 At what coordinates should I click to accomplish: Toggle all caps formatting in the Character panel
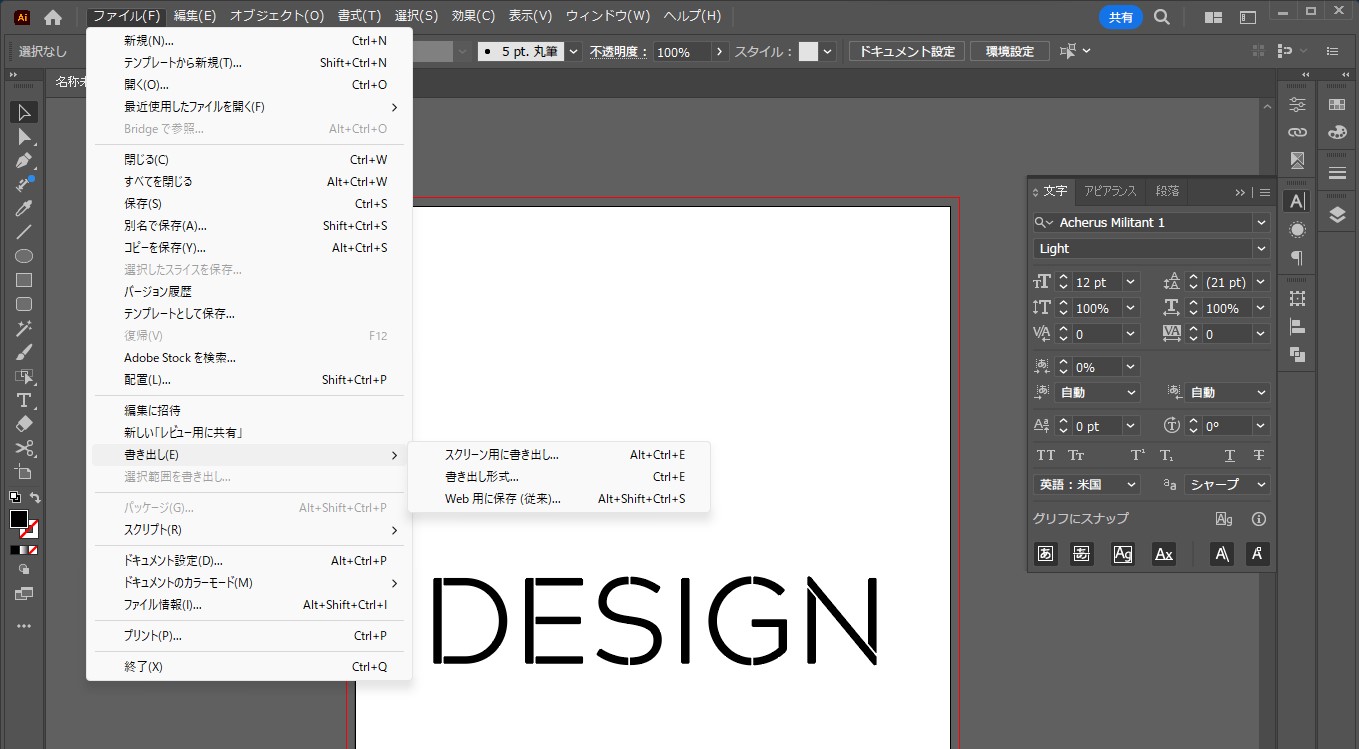tap(1046, 455)
